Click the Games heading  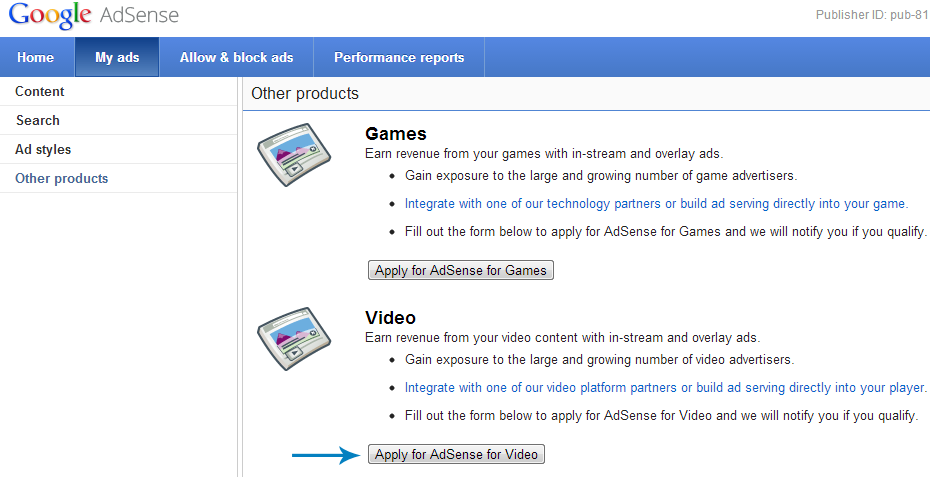tap(396, 133)
